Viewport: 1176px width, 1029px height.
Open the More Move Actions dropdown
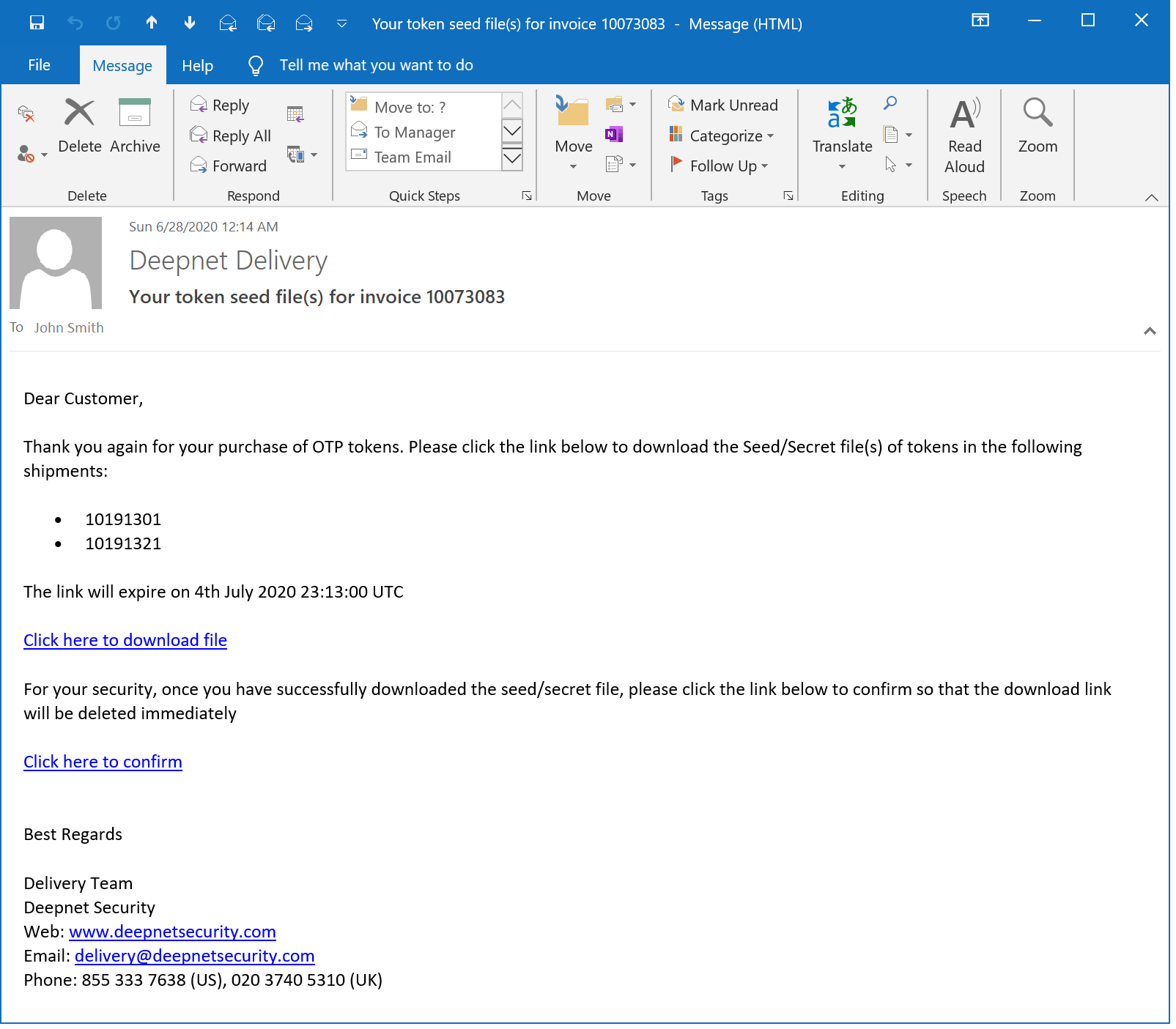(x=621, y=164)
